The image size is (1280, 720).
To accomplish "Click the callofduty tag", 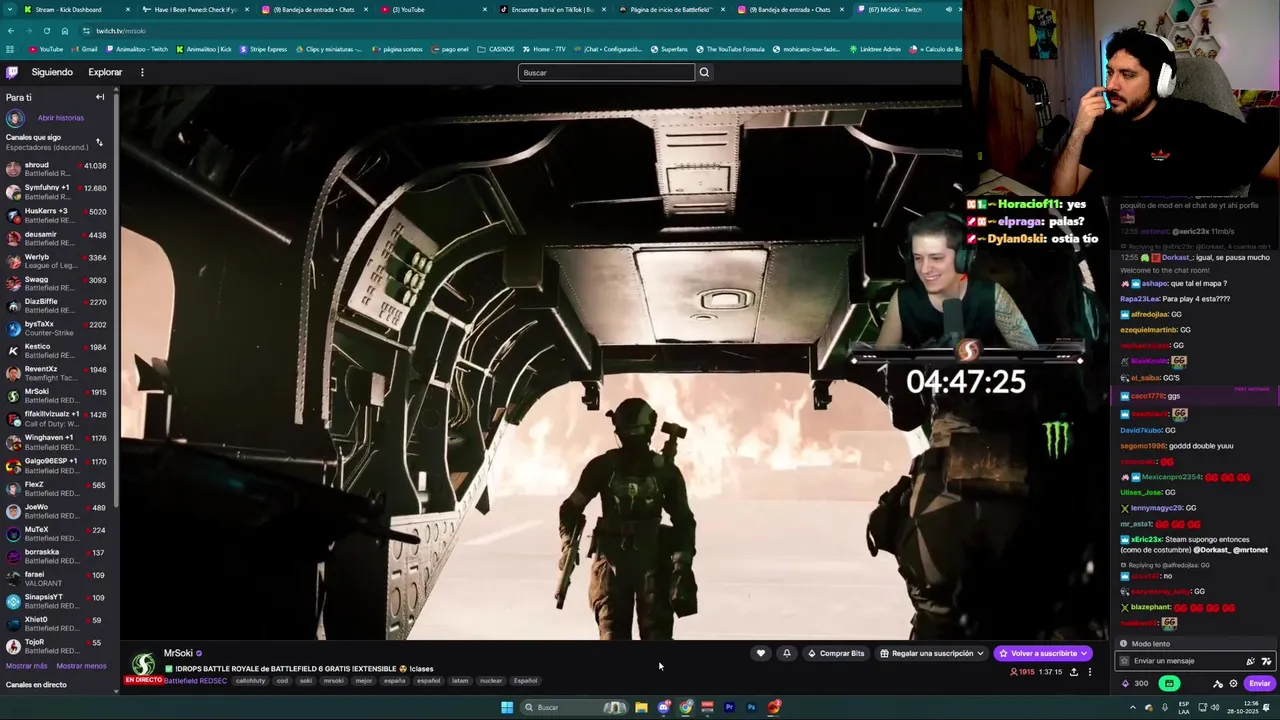I will click(x=248, y=681).
